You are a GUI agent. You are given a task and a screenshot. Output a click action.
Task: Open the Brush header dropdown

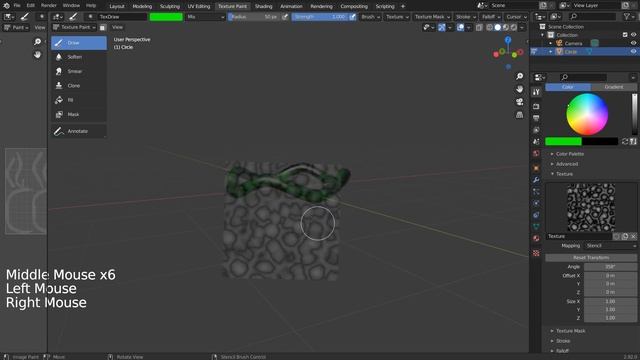click(371, 17)
